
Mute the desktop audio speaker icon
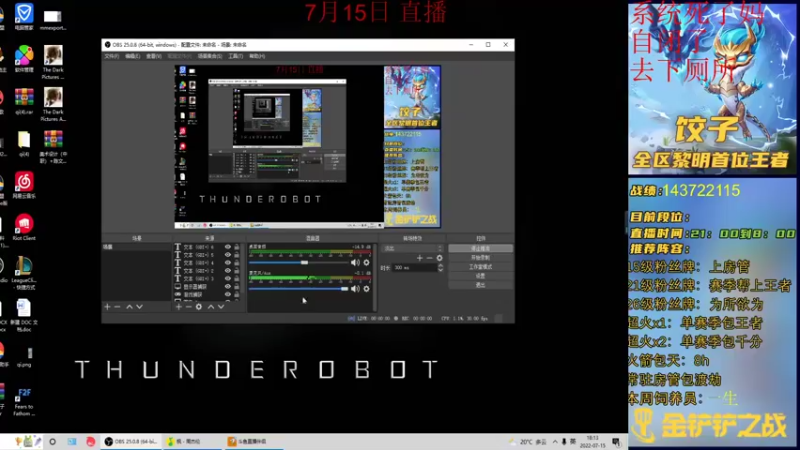(355, 262)
